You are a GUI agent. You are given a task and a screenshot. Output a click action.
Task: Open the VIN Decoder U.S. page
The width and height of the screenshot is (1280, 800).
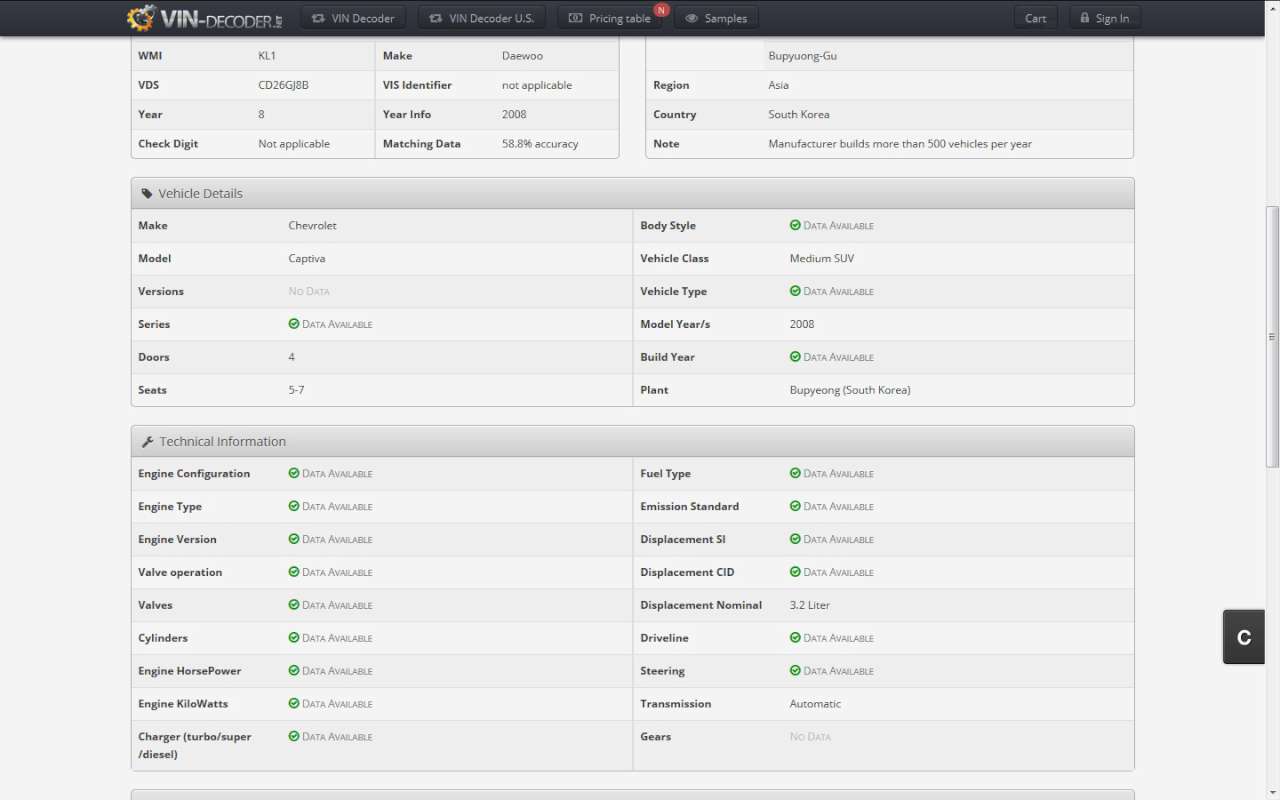[x=481, y=18]
